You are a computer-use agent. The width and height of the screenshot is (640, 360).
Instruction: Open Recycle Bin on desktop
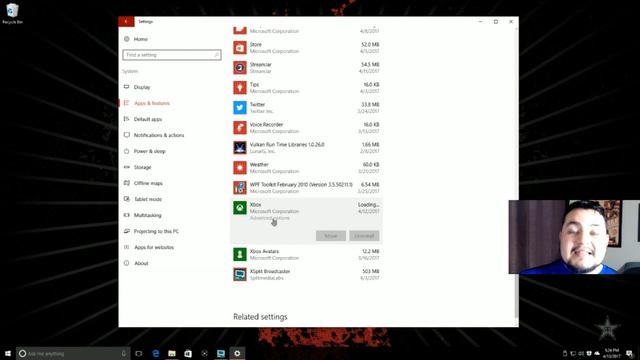[12, 13]
